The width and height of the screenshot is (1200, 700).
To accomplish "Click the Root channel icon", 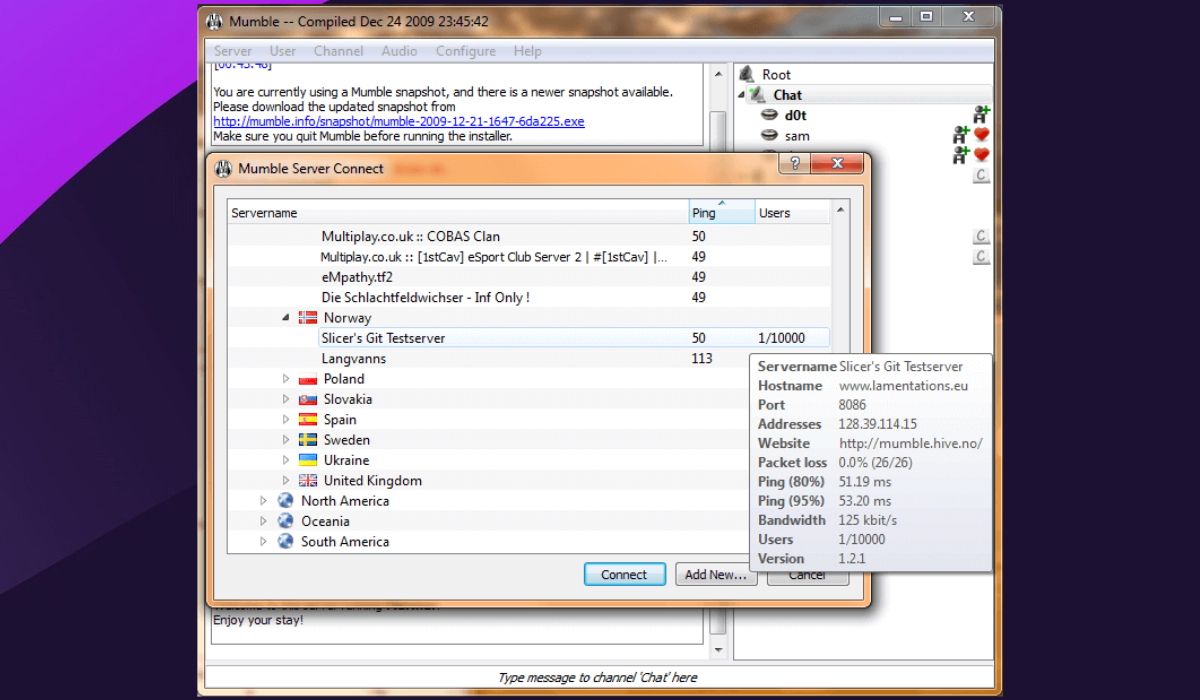I will 746,74.
